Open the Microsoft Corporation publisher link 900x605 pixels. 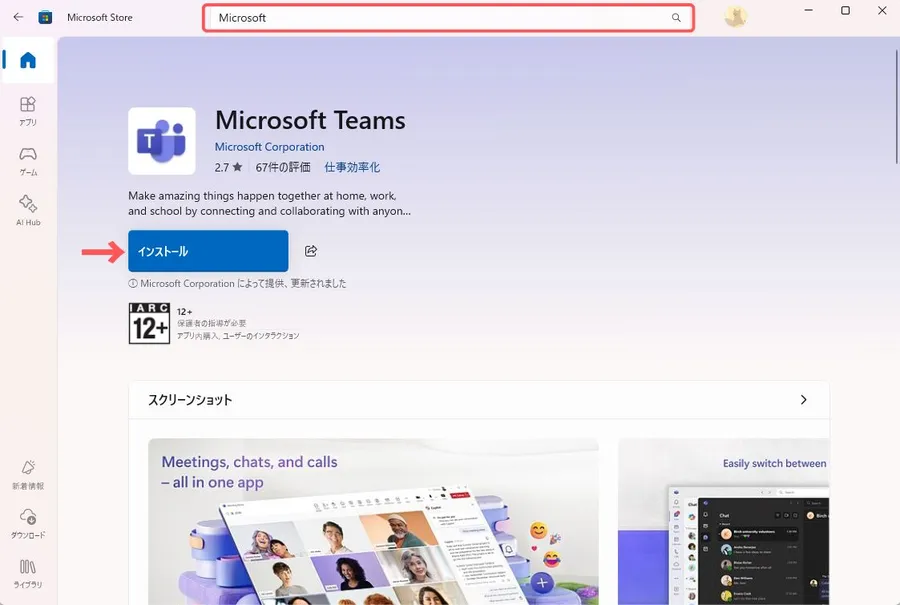269,147
